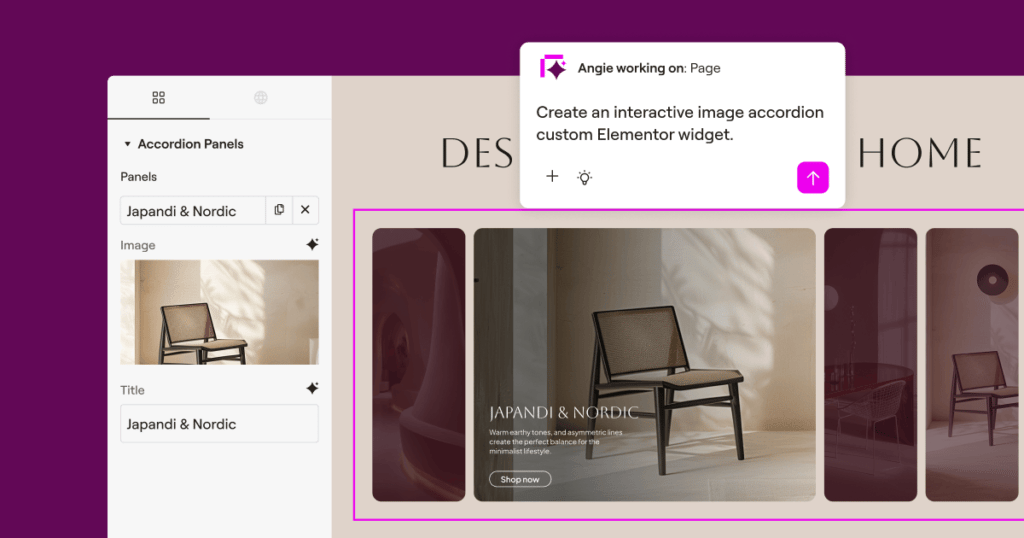Viewport: 1024px width, 538px height.
Task: Collapse the Accordion Panels section
Action: 128,144
